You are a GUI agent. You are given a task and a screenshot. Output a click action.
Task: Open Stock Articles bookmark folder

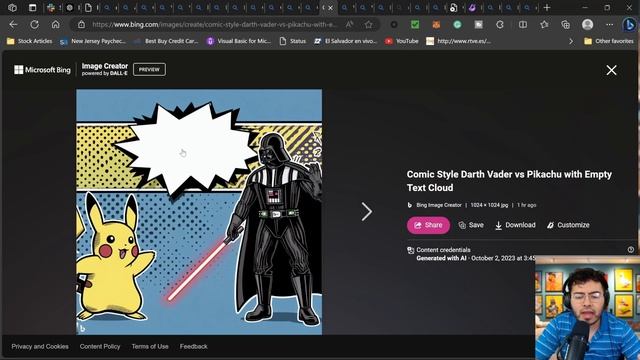29,41
